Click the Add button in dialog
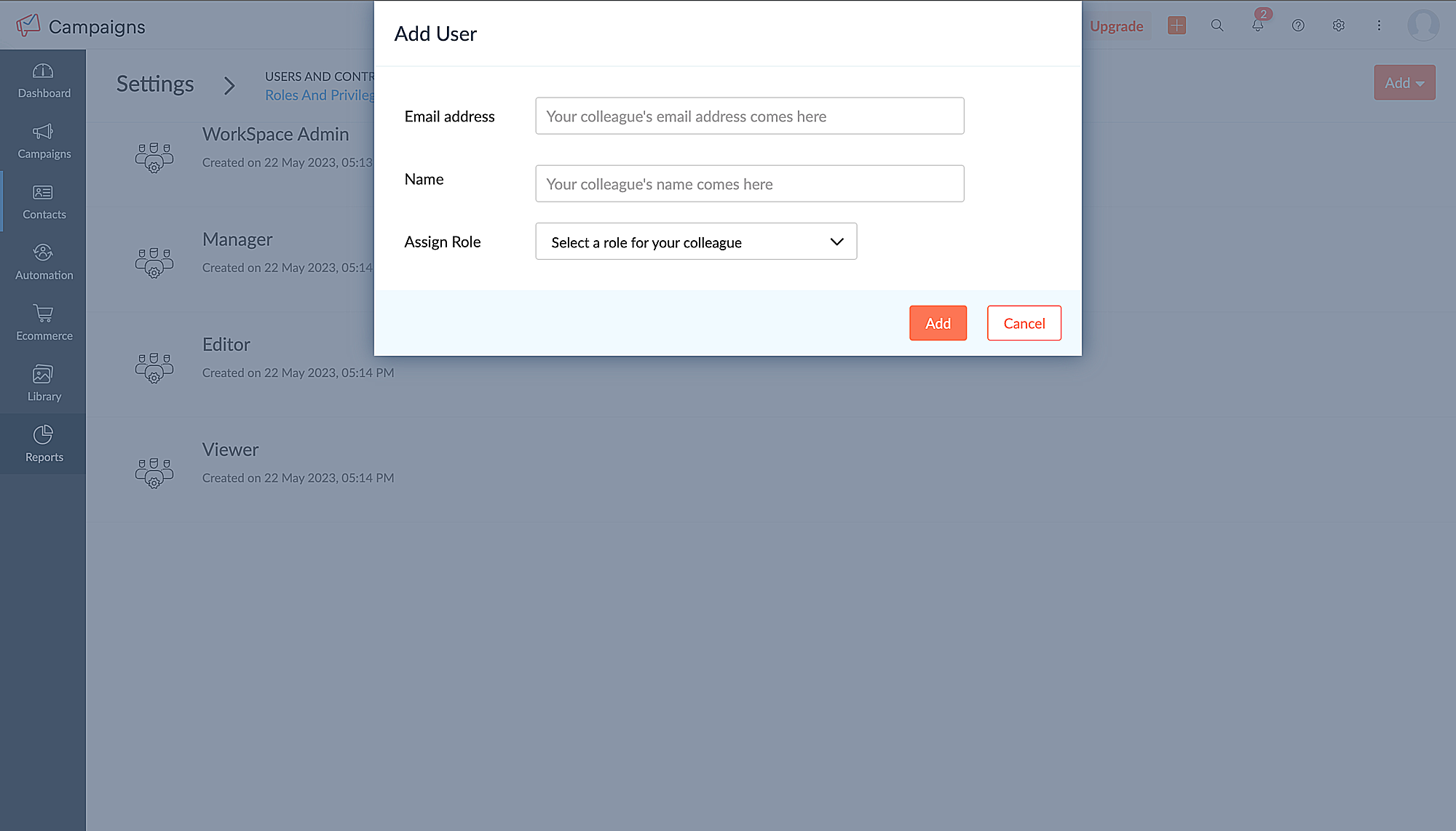Screen dimensions: 1456x831 click(x=938, y=323)
